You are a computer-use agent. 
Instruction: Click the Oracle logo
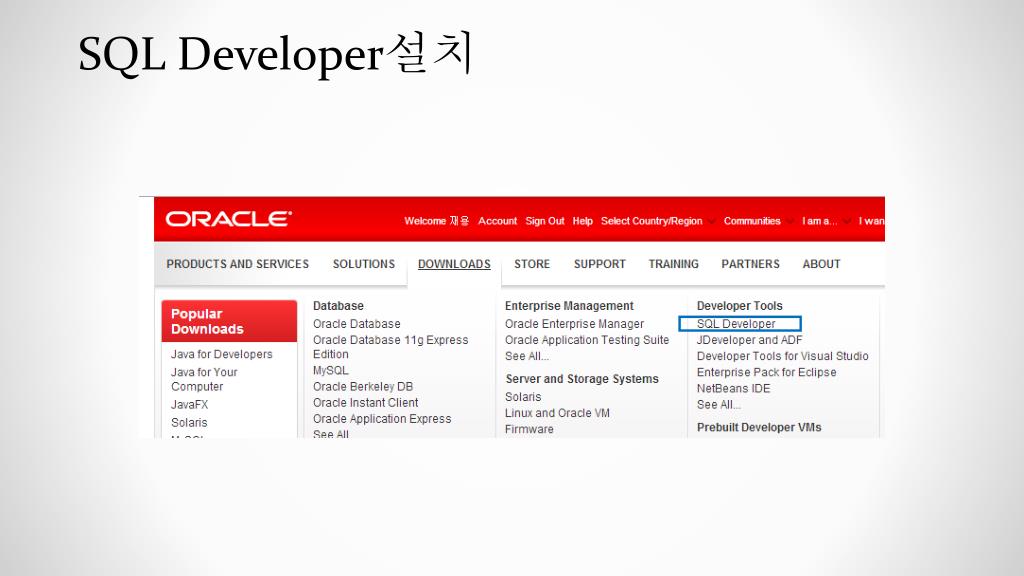click(228, 219)
